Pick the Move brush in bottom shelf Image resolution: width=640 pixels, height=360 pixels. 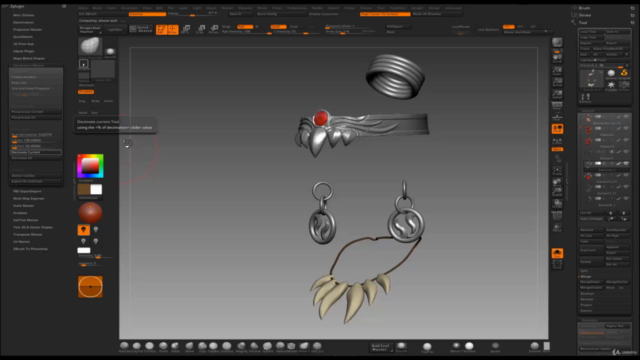click(189, 346)
